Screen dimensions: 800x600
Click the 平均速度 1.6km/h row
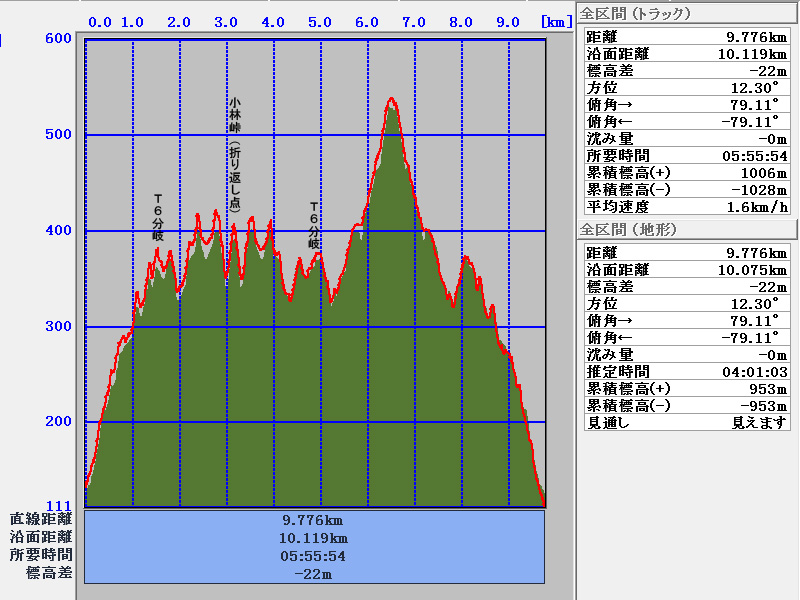[x=686, y=207]
